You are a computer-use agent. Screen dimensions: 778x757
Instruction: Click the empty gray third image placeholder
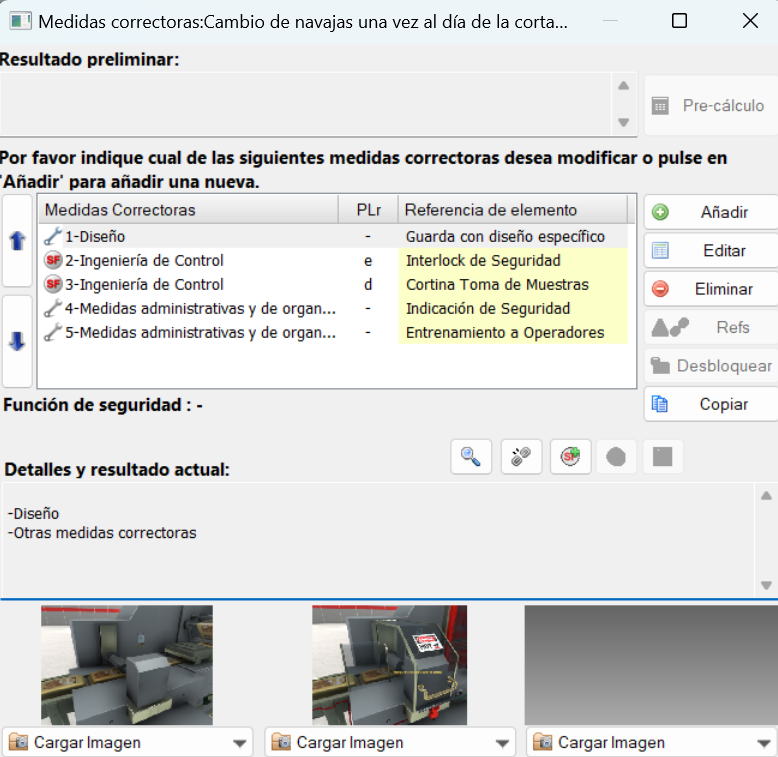coord(651,665)
